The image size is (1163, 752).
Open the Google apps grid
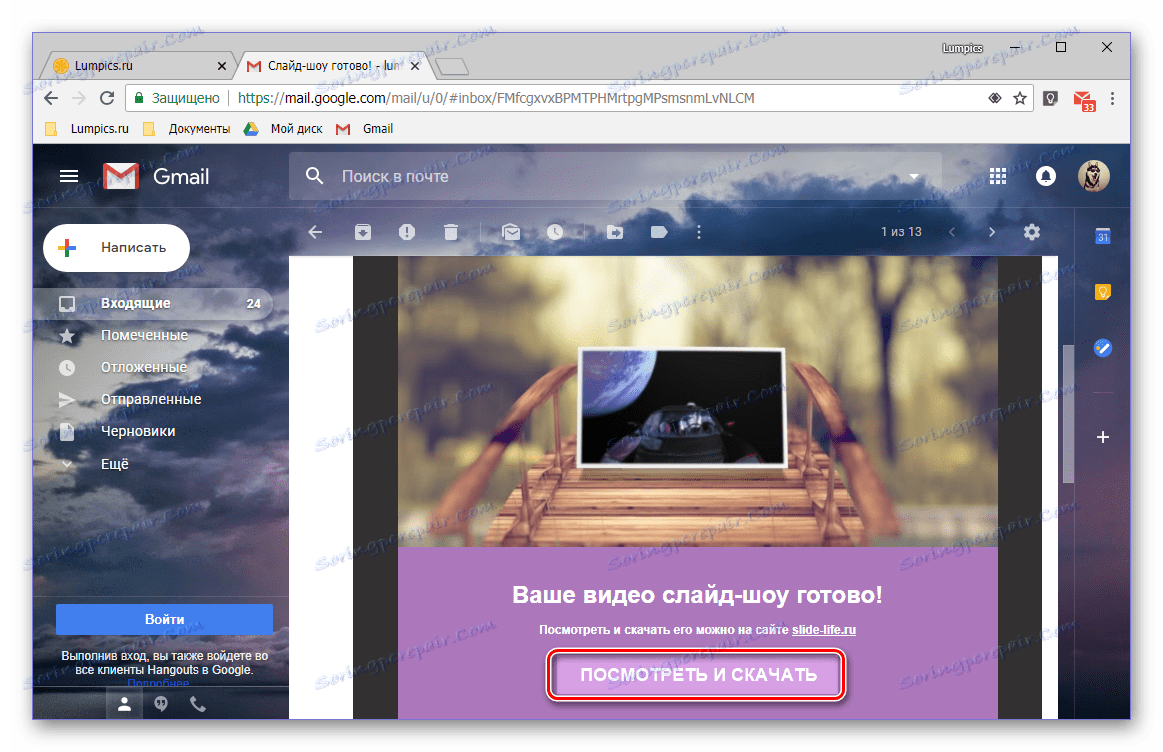coord(998,177)
